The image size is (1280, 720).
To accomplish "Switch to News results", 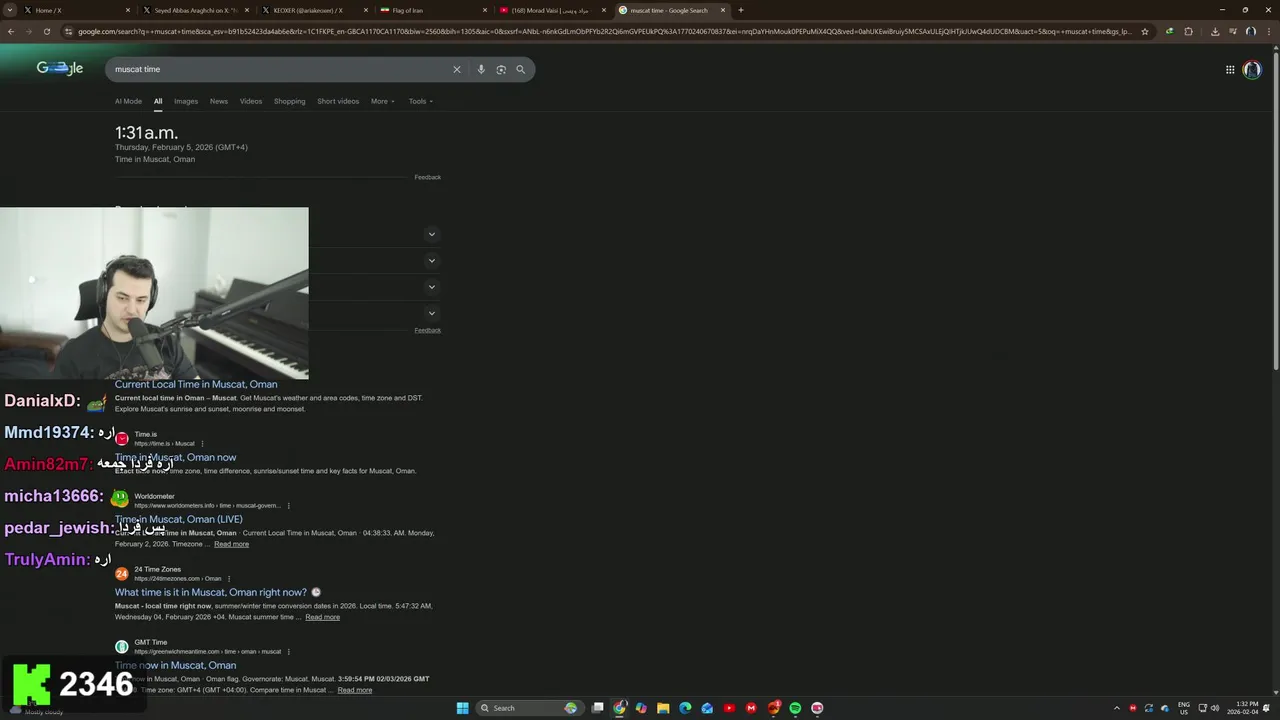I will (x=219, y=101).
